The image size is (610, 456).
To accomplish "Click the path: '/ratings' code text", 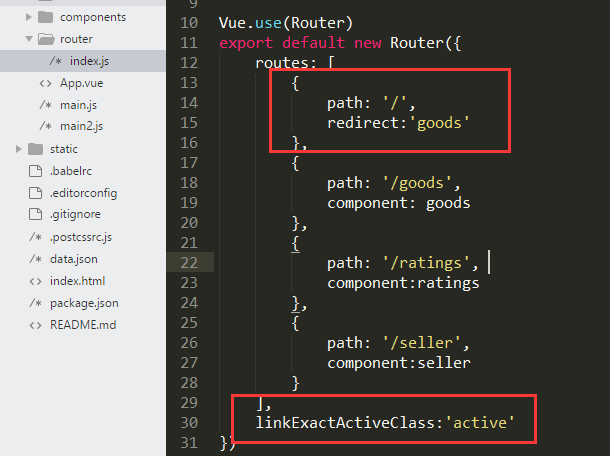I will (x=403, y=263).
